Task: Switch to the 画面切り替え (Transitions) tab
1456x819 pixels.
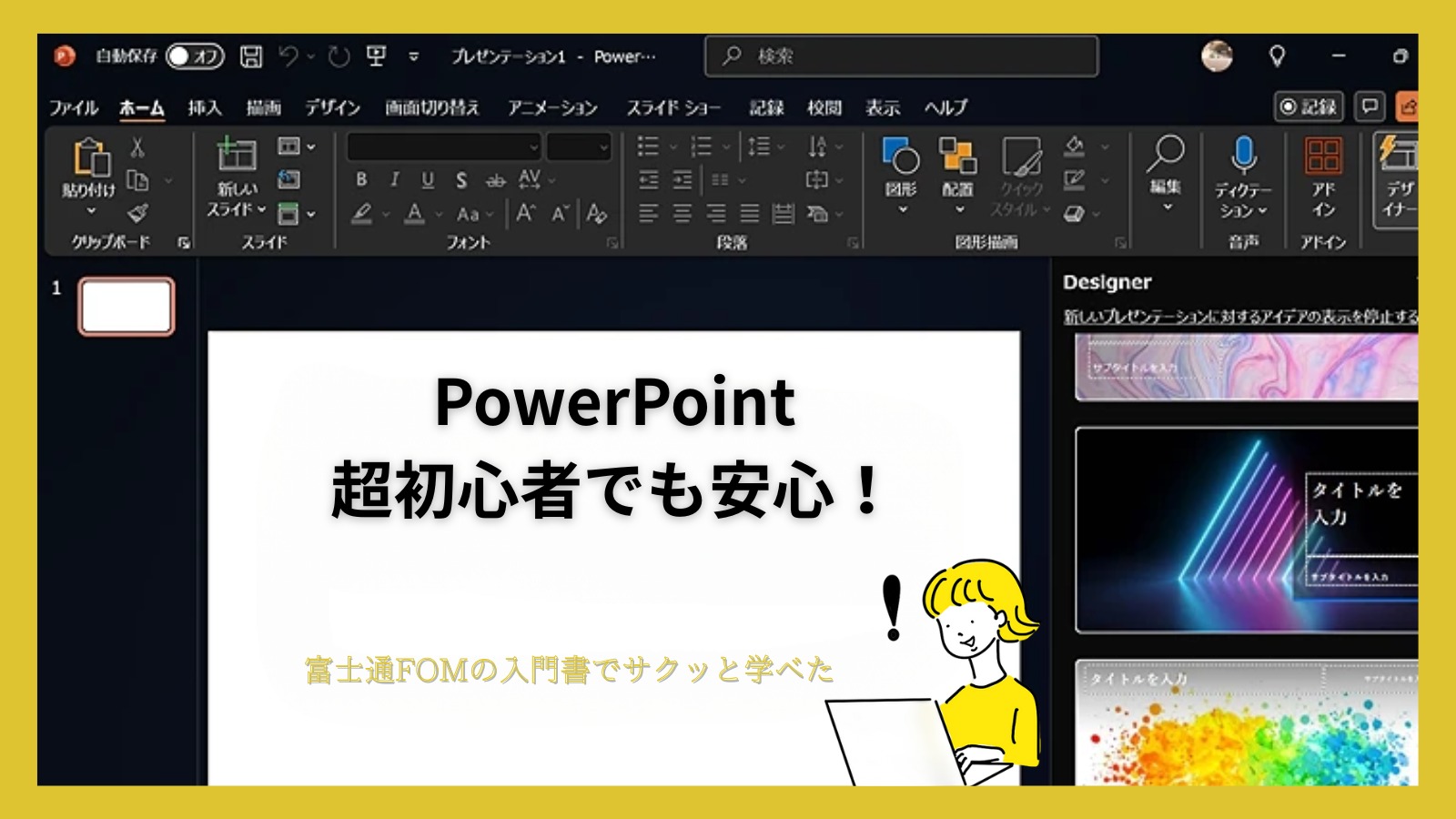Action: (x=431, y=107)
